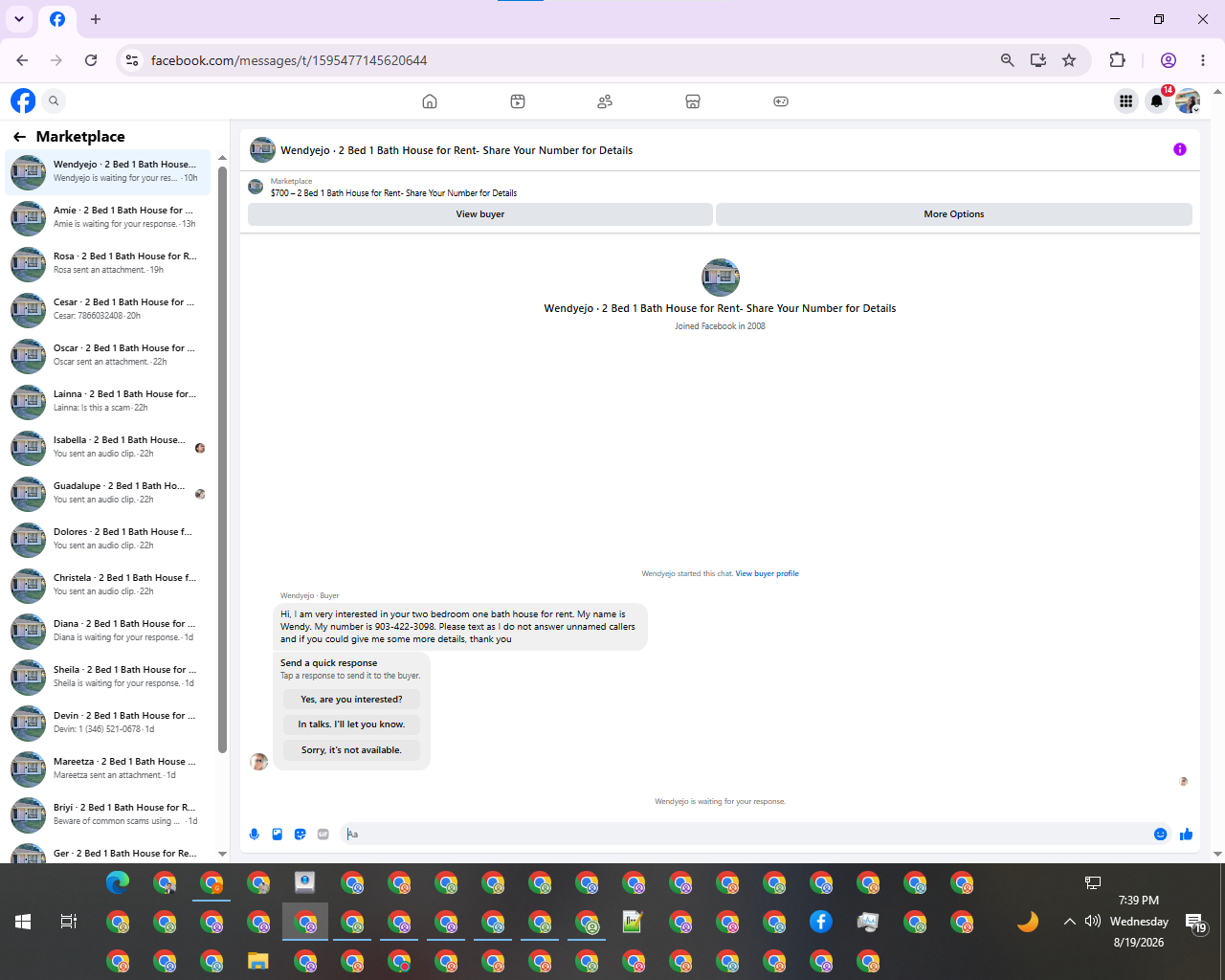
Task: Send quick response 'In talks. I'll let you know.'
Action: pyautogui.click(x=351, y=724)
